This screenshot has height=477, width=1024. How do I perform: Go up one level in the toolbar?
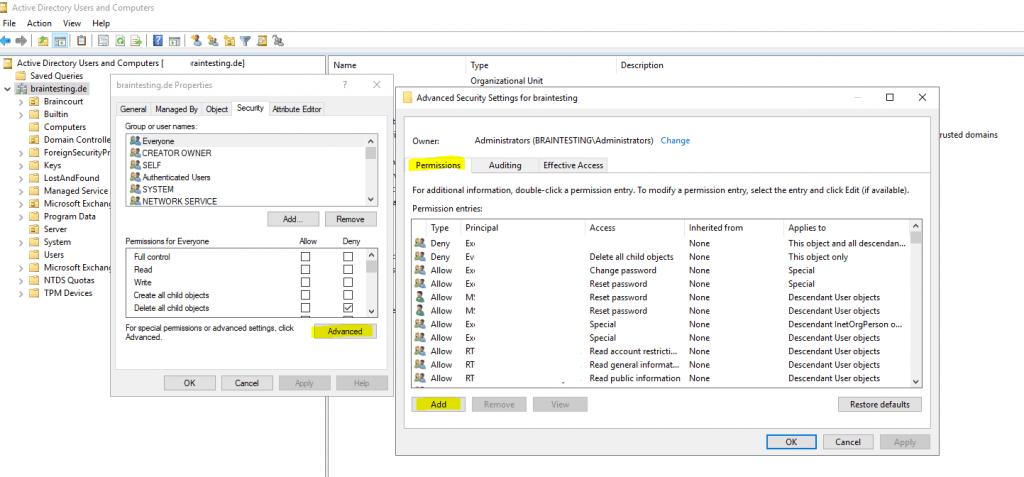coord(43,41)
